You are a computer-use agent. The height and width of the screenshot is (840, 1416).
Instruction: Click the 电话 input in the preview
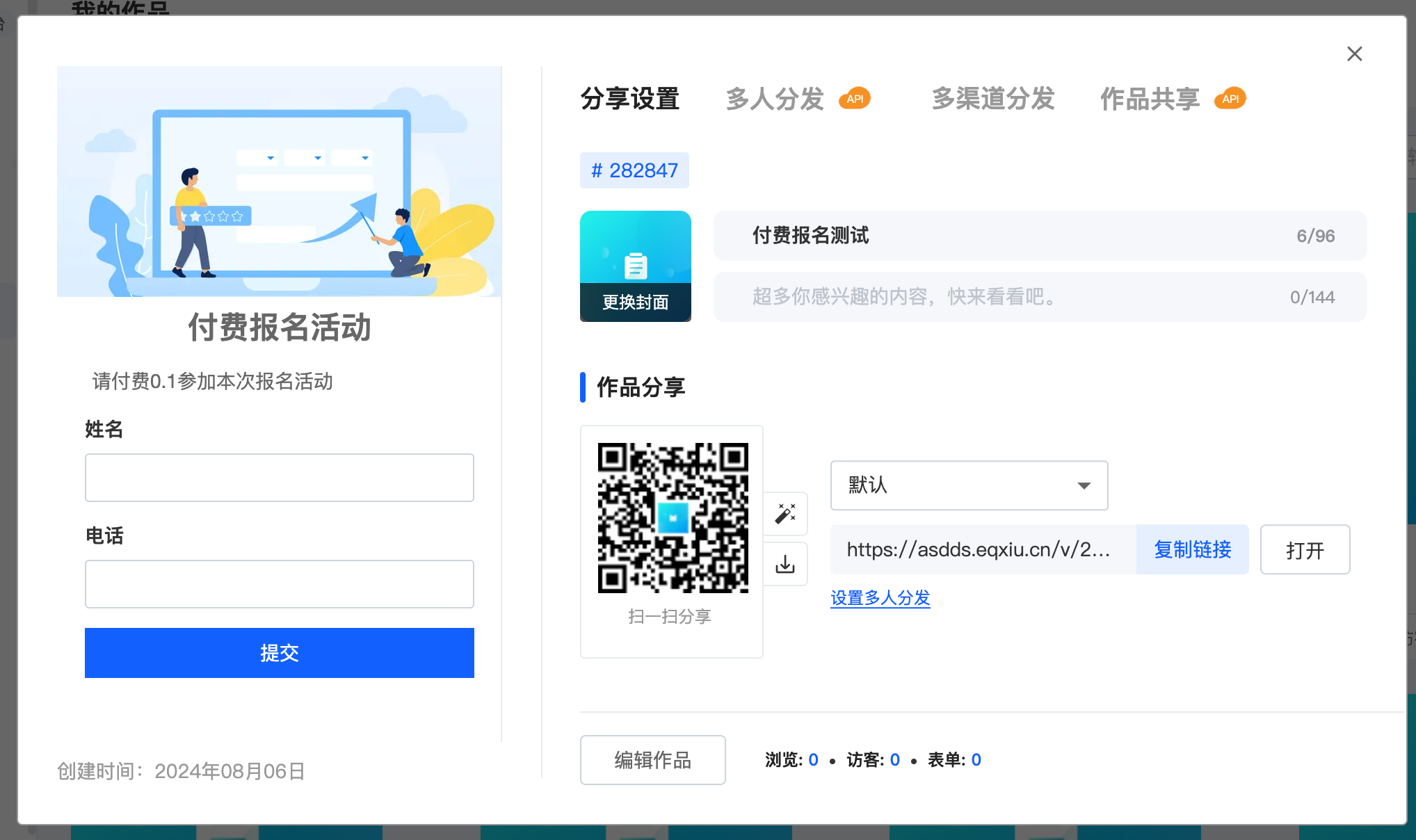click(x=280, y=584)
